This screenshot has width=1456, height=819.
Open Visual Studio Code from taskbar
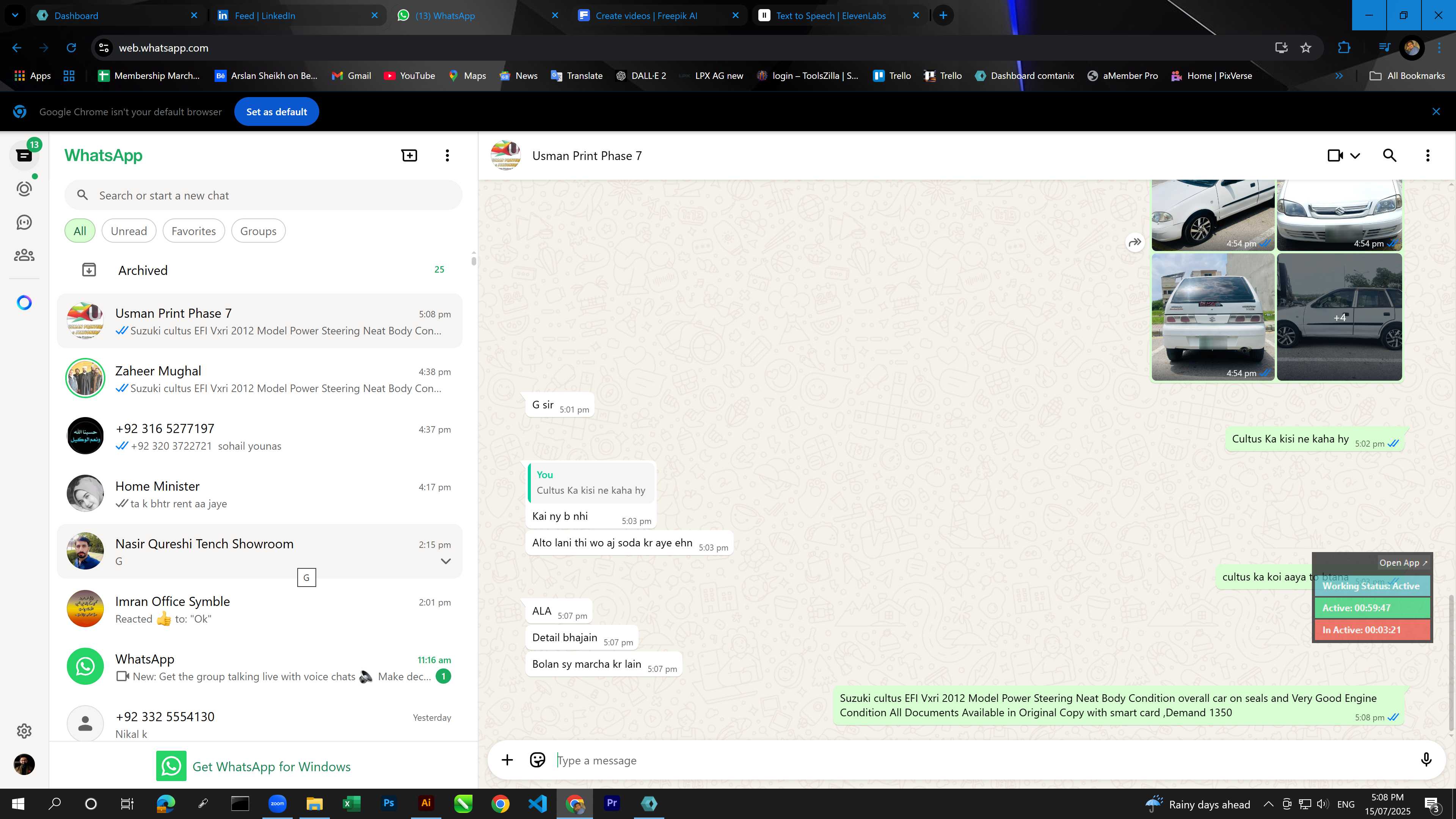538,803
